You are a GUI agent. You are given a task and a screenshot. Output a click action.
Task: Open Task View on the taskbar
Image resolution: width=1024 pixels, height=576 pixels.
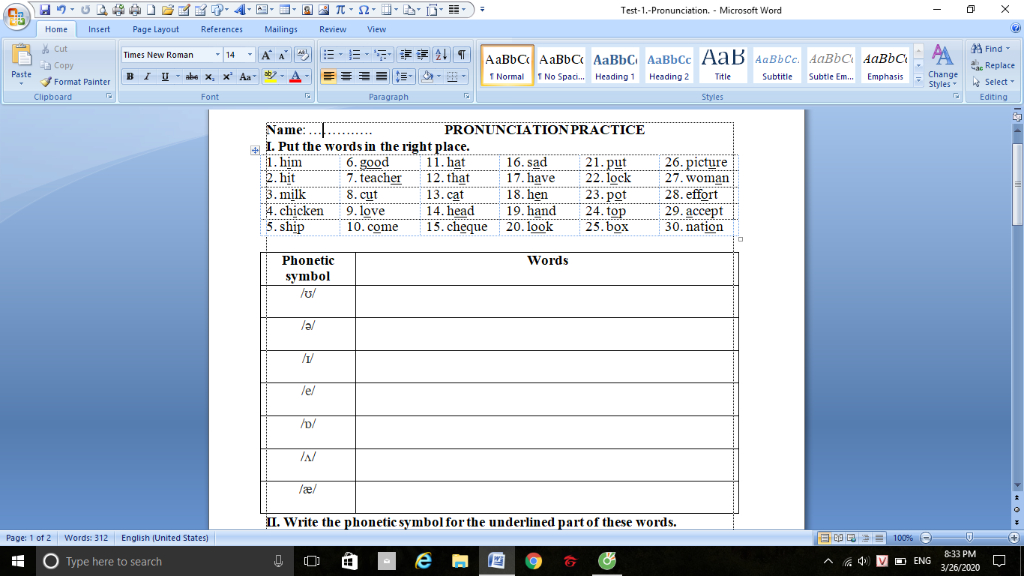point(312,561)
